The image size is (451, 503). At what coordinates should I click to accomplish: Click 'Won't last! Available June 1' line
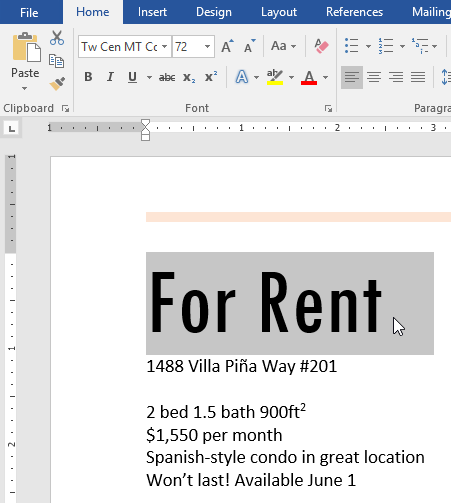click(251, 480)
